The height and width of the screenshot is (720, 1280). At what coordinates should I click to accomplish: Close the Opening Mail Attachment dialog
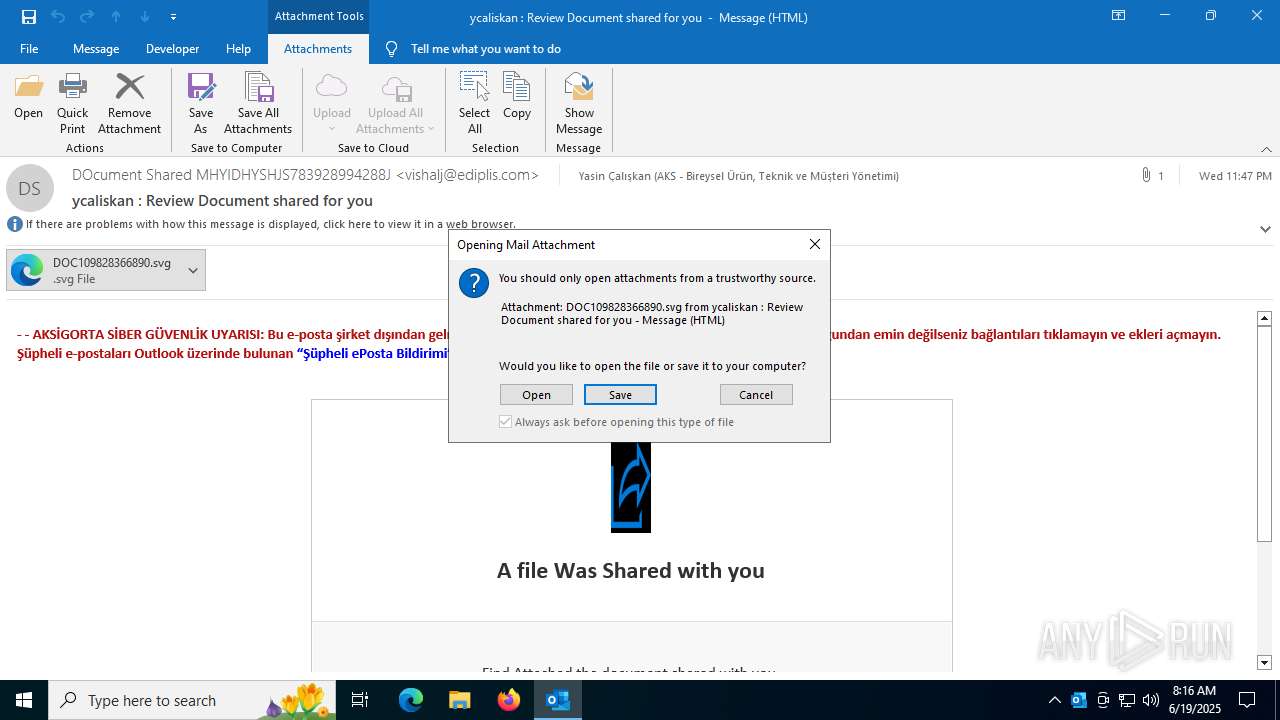click(x=814, y=244)
